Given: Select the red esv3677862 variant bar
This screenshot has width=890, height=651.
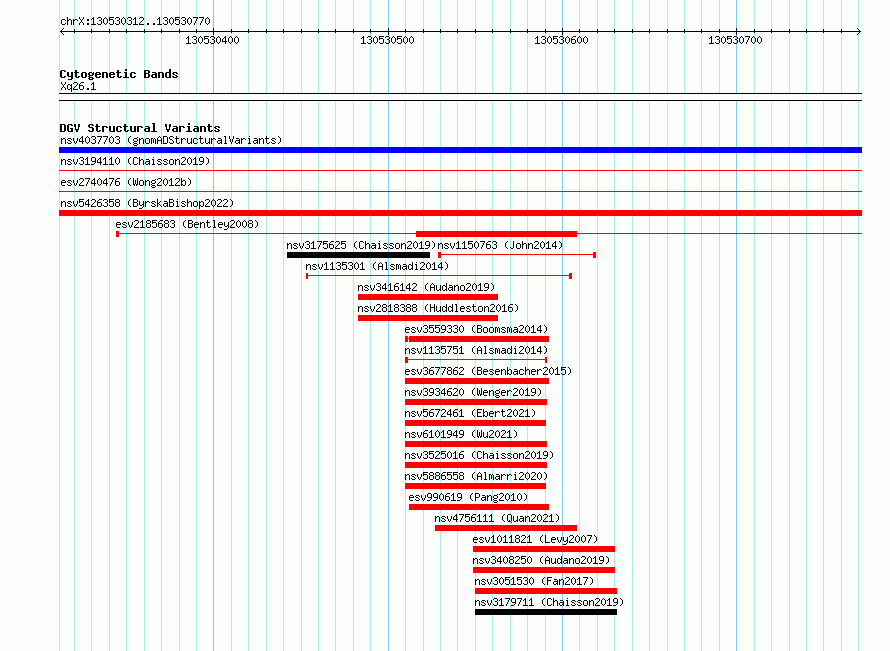Looking at the screenshot, I should [x=477, y=381].
